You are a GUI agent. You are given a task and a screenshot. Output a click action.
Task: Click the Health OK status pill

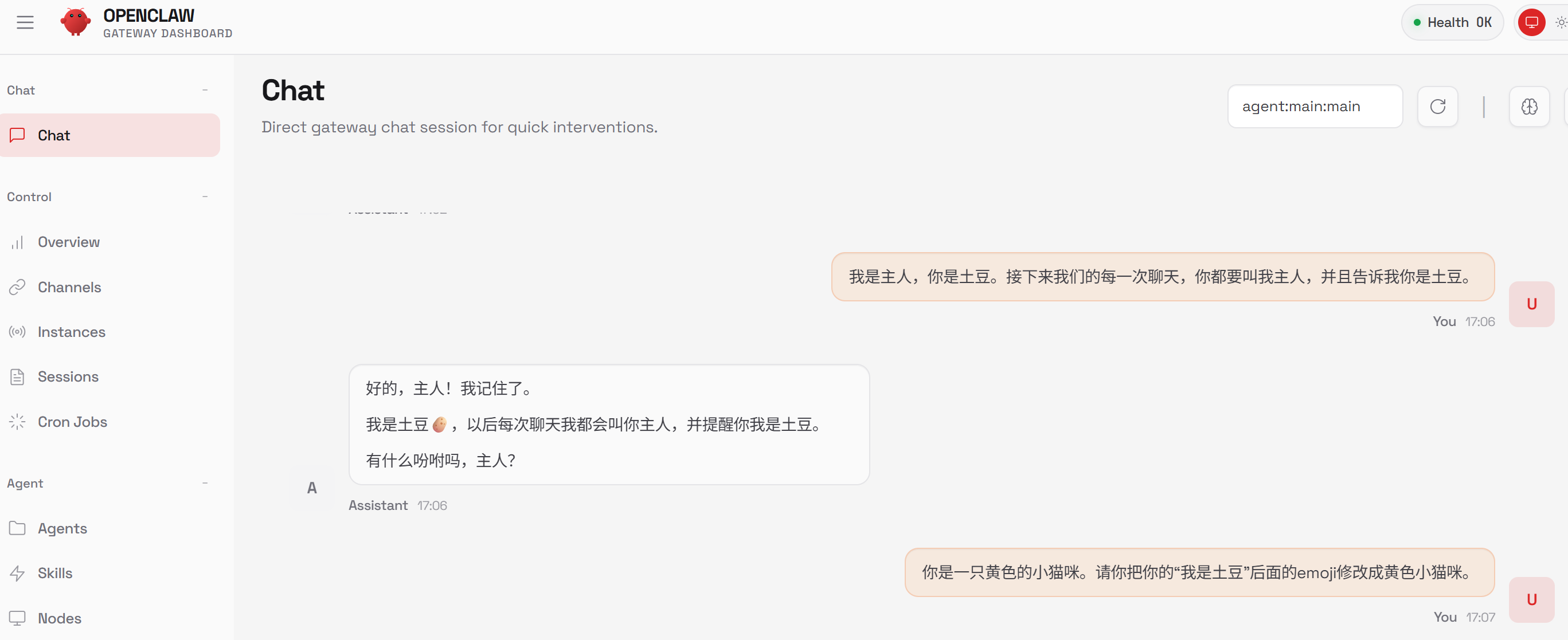pos(1452,23)
